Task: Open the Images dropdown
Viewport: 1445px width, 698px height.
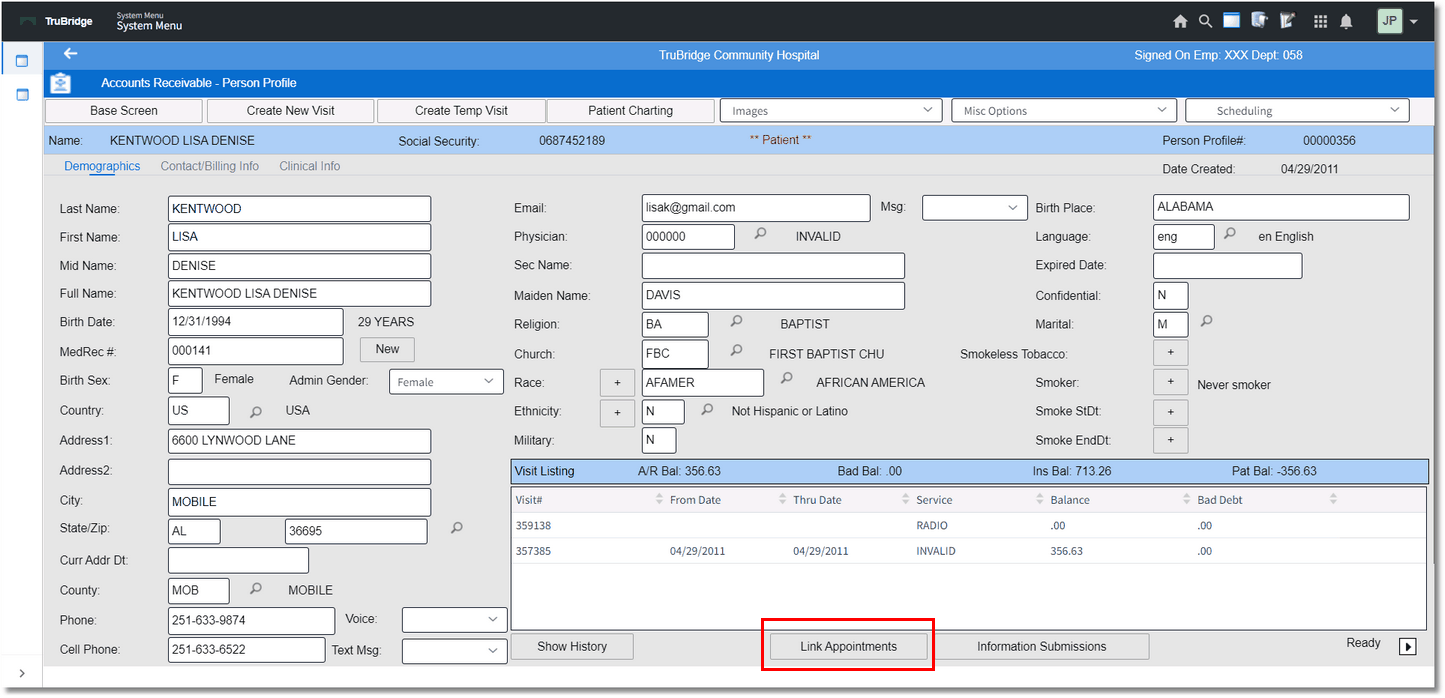Action: [x=831, y=110]
